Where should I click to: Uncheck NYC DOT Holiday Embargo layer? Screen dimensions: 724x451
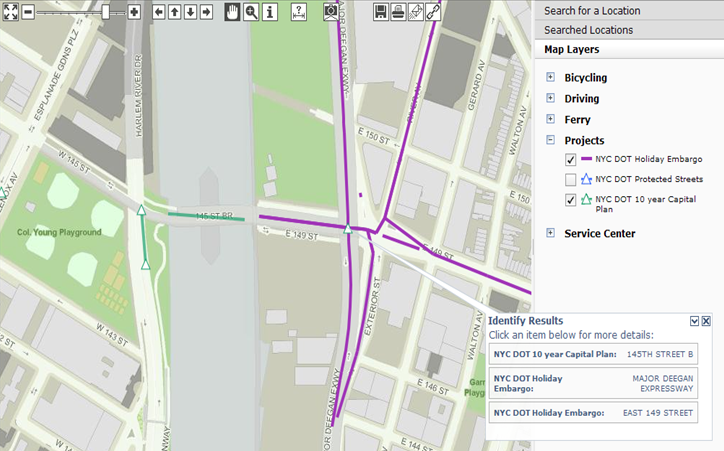[570, 160]
